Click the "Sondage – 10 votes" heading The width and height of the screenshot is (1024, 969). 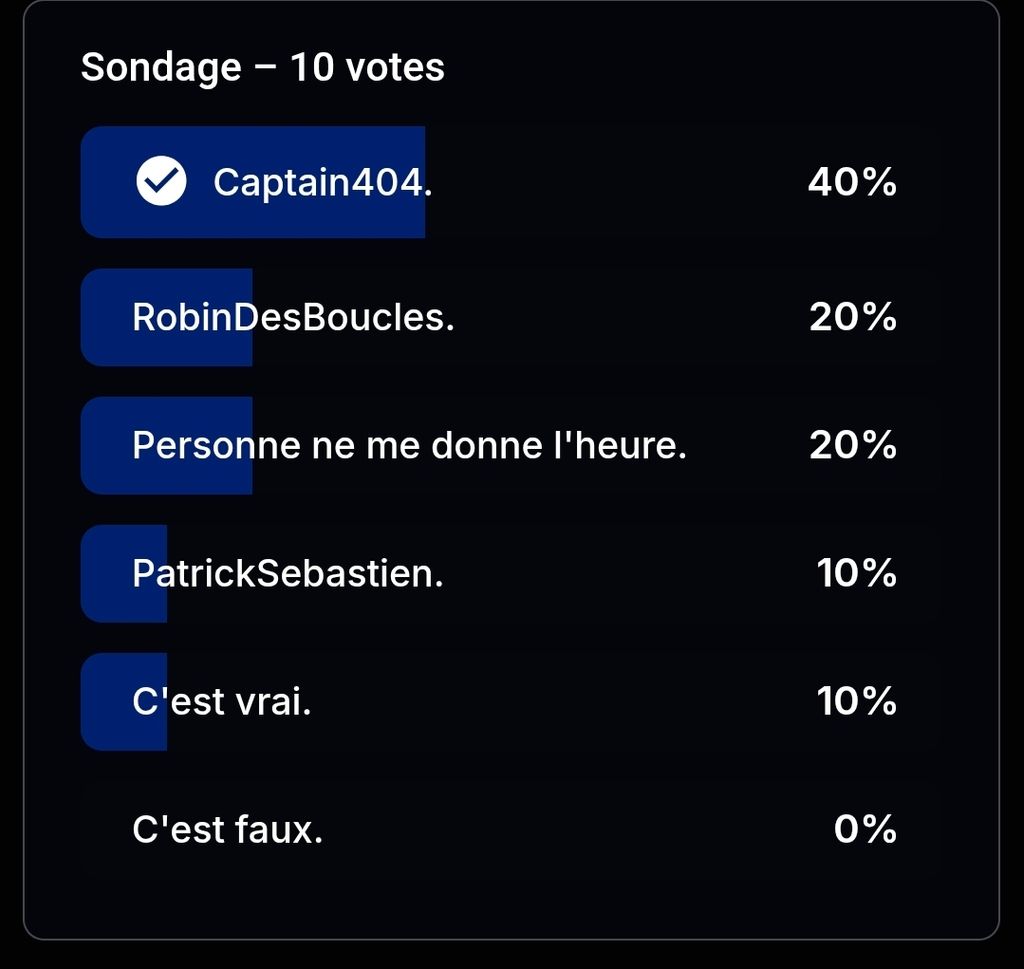click(x=262, y=68)
